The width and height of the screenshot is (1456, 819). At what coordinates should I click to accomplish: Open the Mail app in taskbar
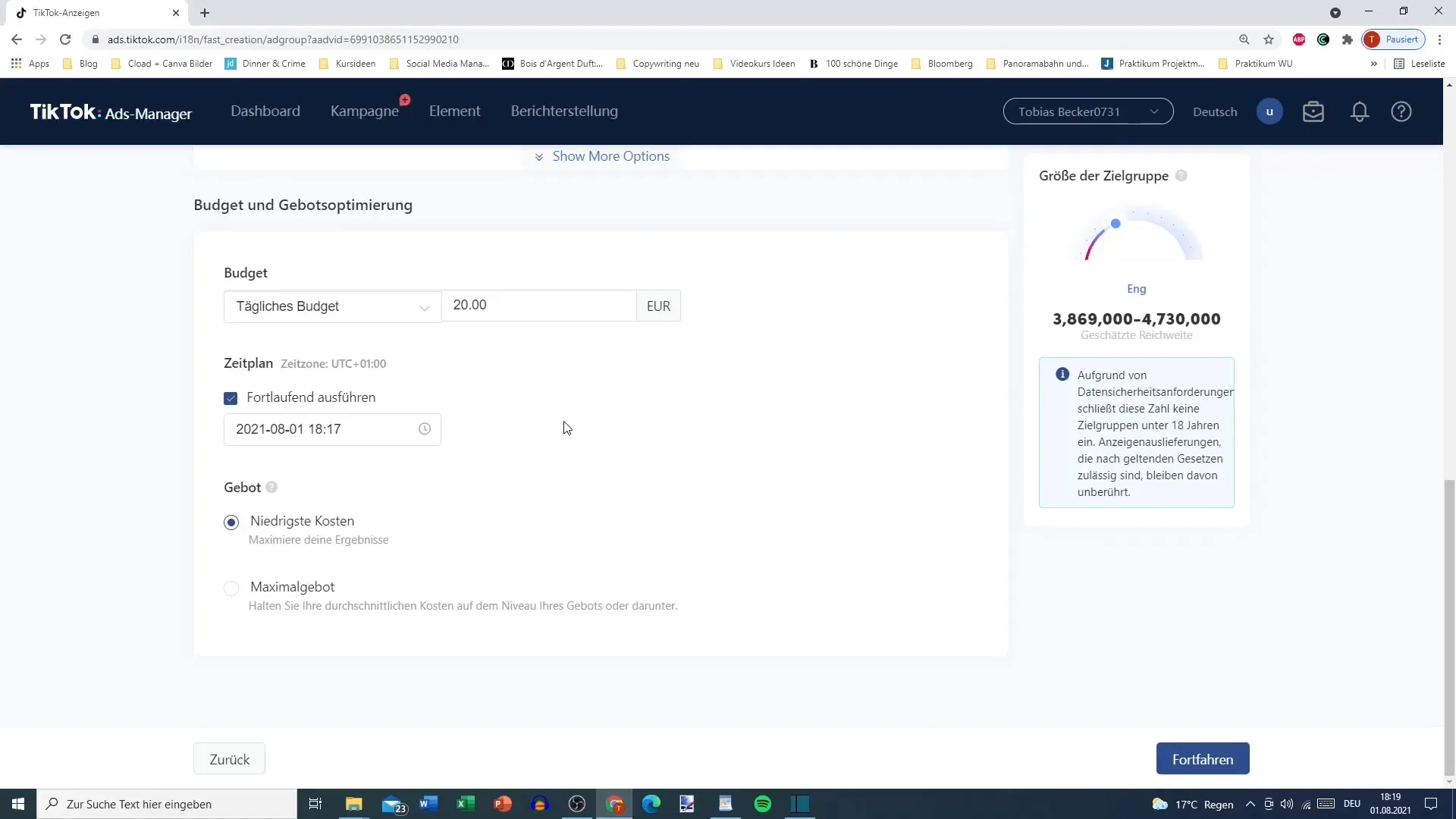click(394, 805)
